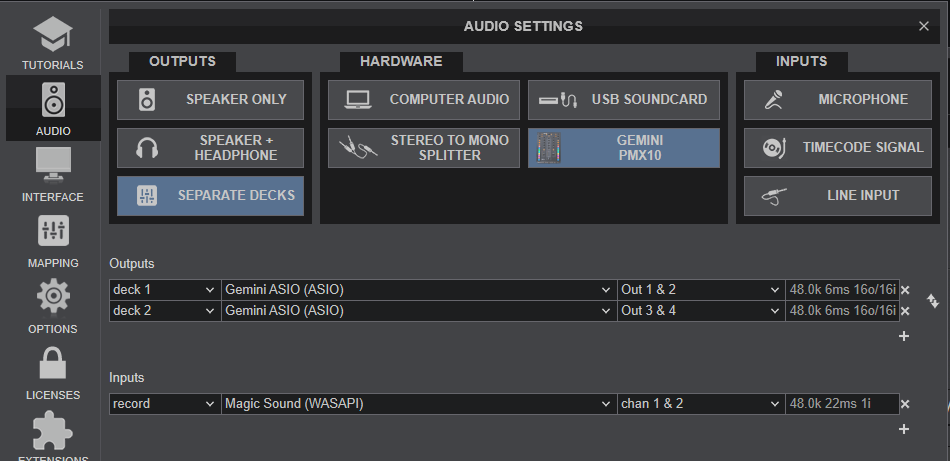
Task: Open the Tutorials section in sidebar
Action: coord(53,42)
